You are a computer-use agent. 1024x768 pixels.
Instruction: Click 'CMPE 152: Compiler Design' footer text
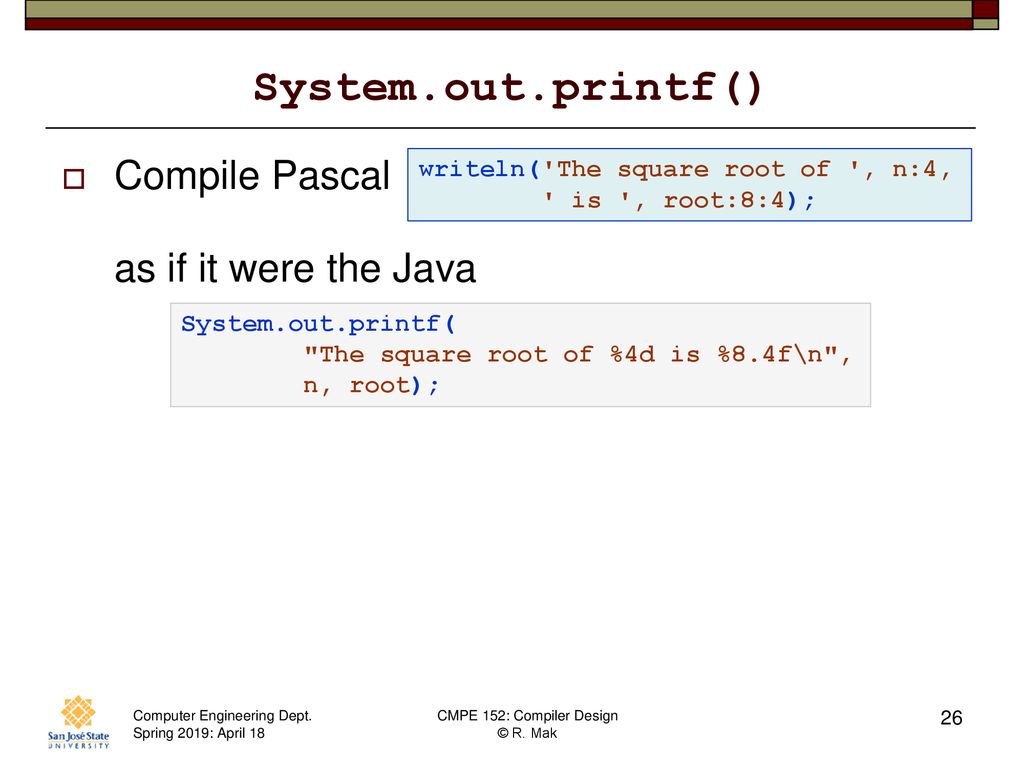[x=527, y=716]
